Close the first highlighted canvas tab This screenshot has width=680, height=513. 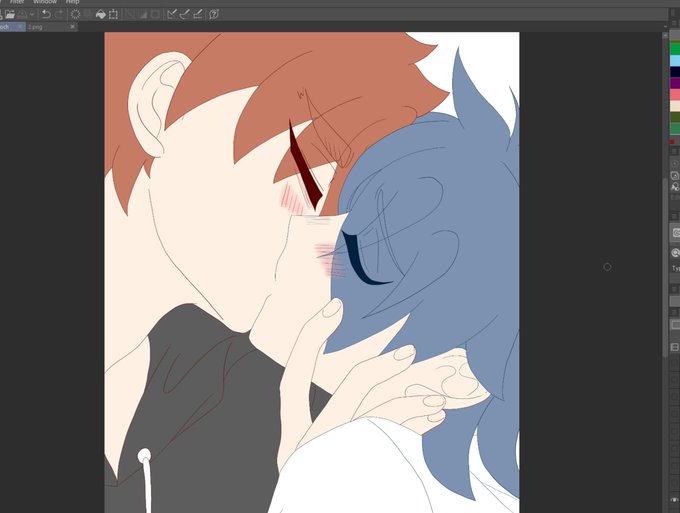(x=20, y=27)
